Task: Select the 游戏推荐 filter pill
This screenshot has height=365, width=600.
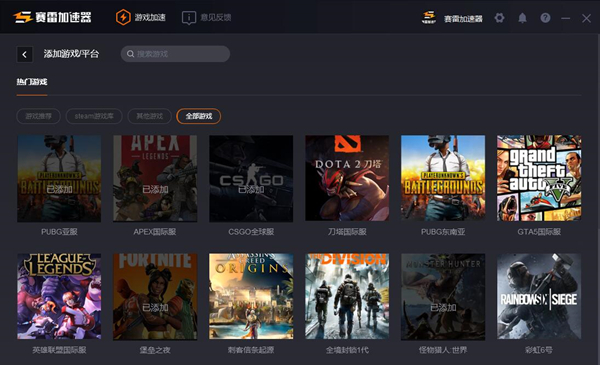Action: point(38,116)
